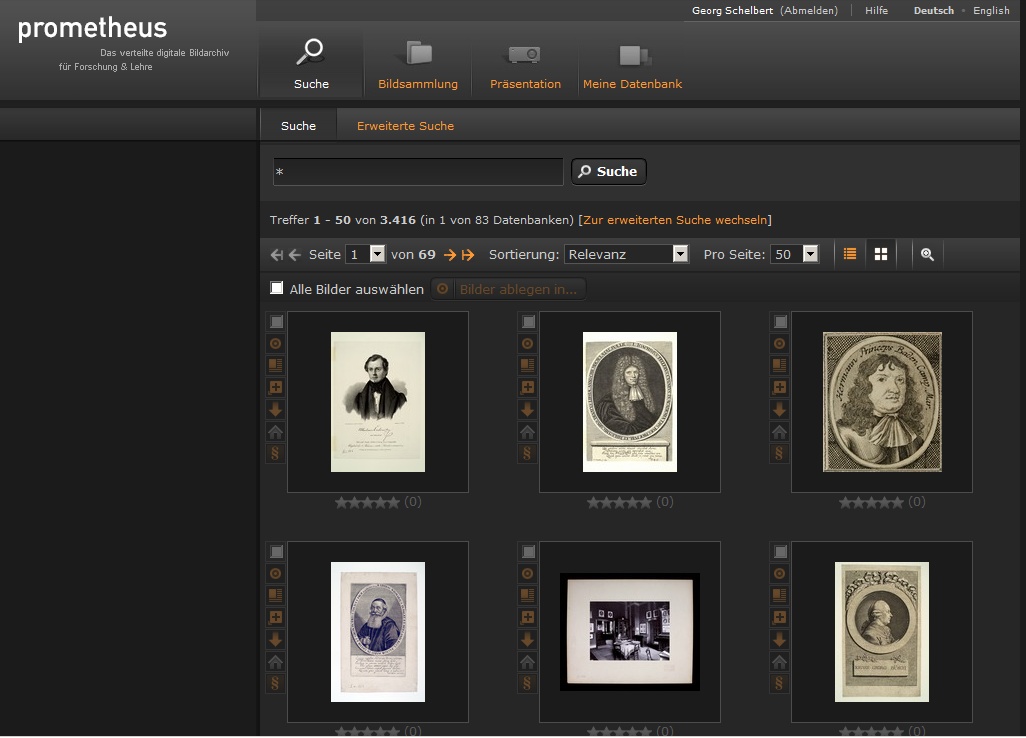
Task: Open the Seite page number dropdown
Action: pyautogui.click(x=365, y=254)
